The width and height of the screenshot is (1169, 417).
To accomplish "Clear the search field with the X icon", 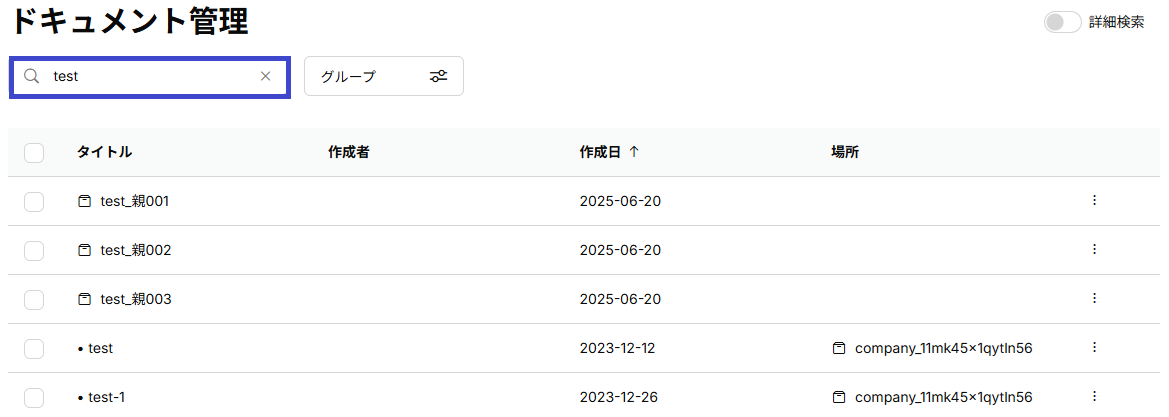I will (265, 76).
